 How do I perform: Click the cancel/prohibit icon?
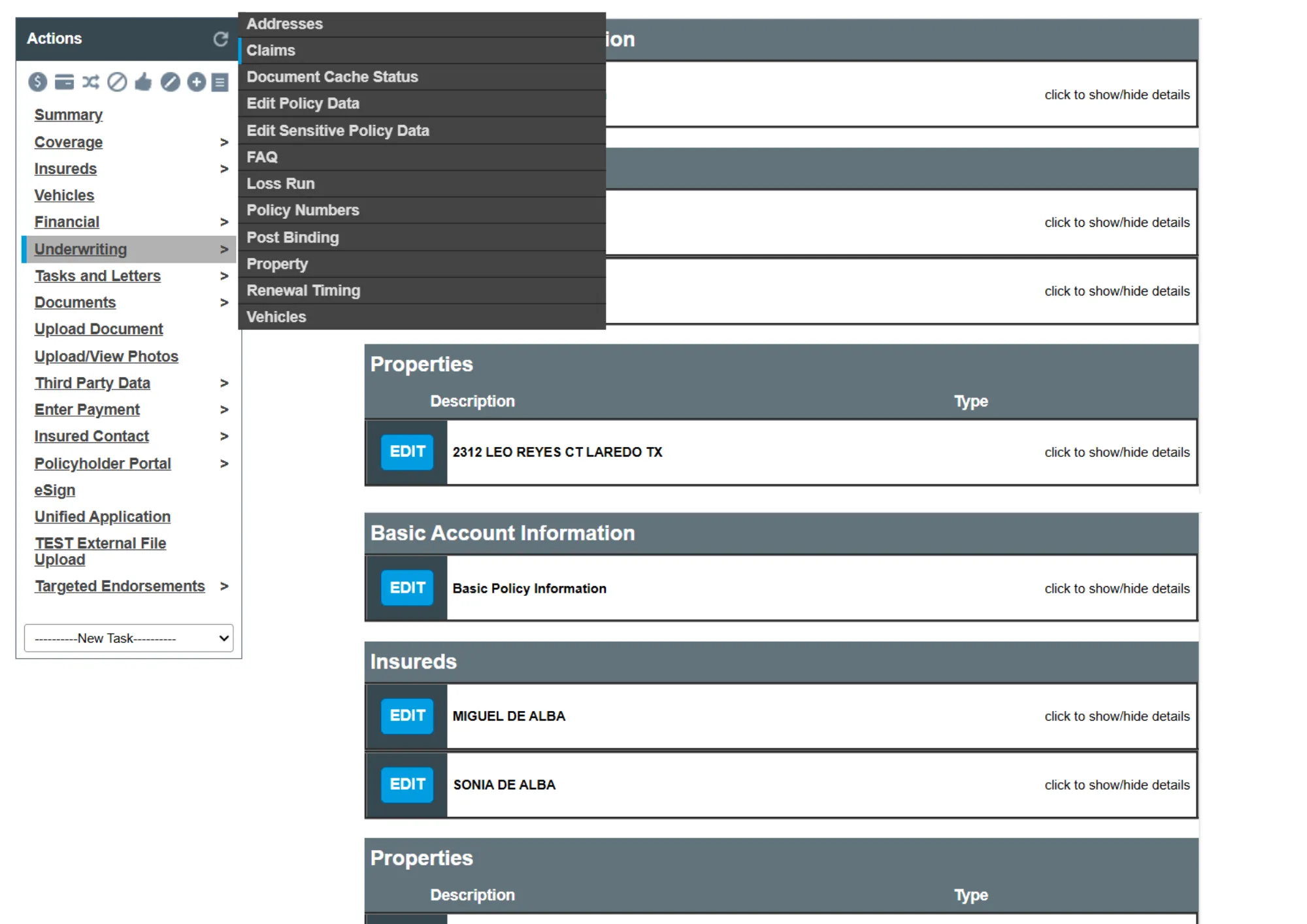pyautogui.click(x=118, y=82)
